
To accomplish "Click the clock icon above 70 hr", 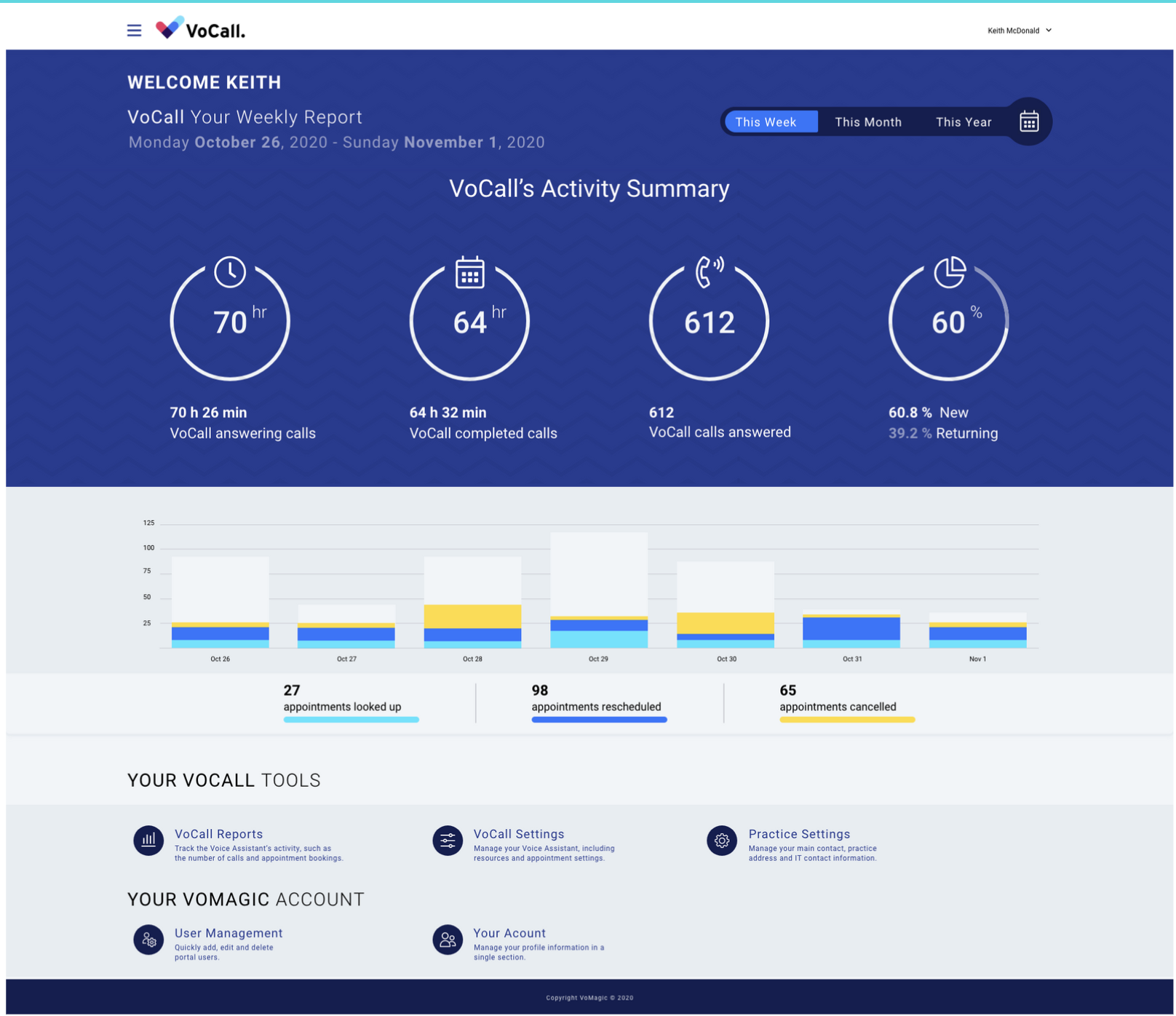I will pos(230,272).
